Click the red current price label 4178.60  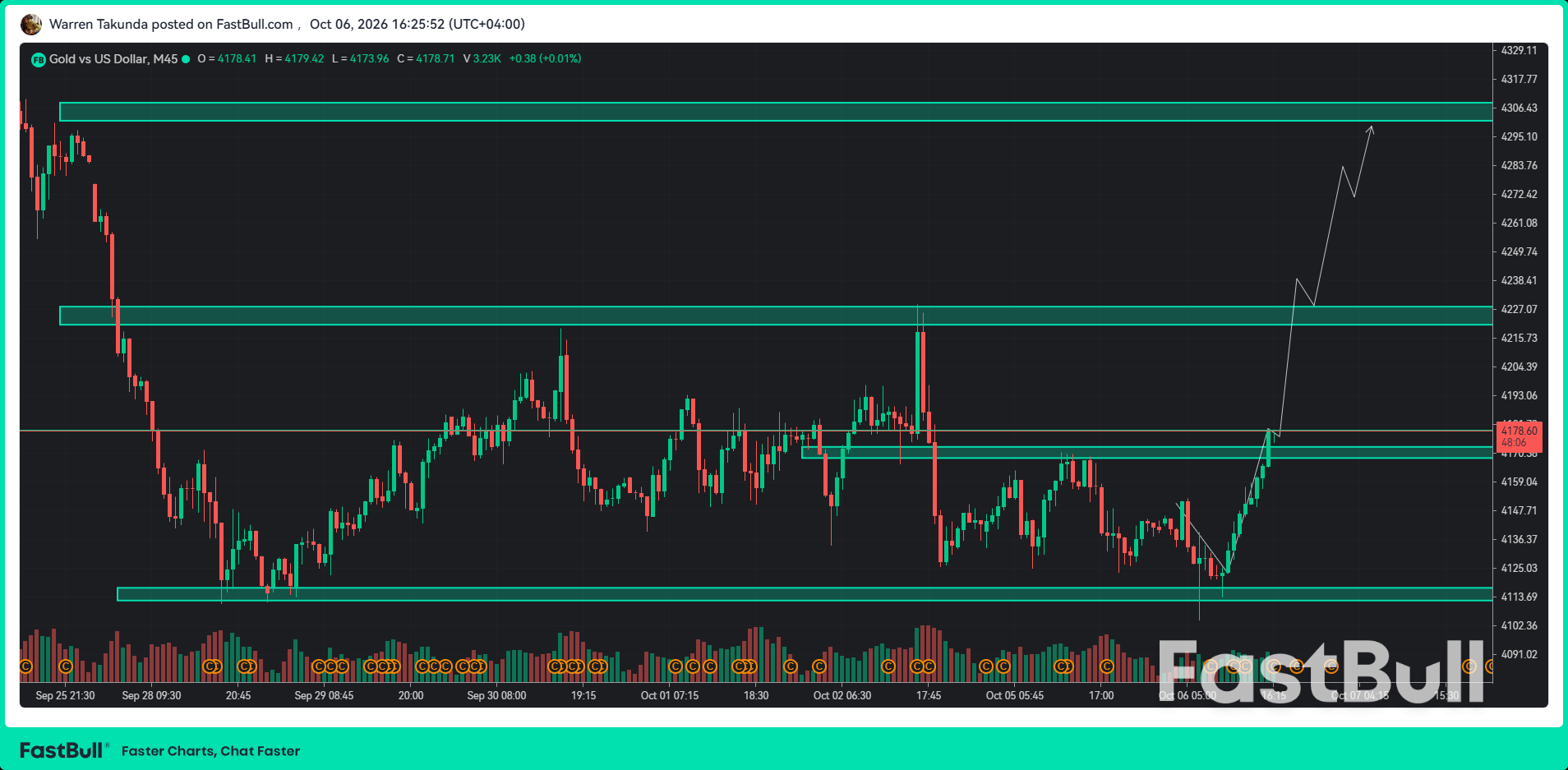tap(1520, 436)
